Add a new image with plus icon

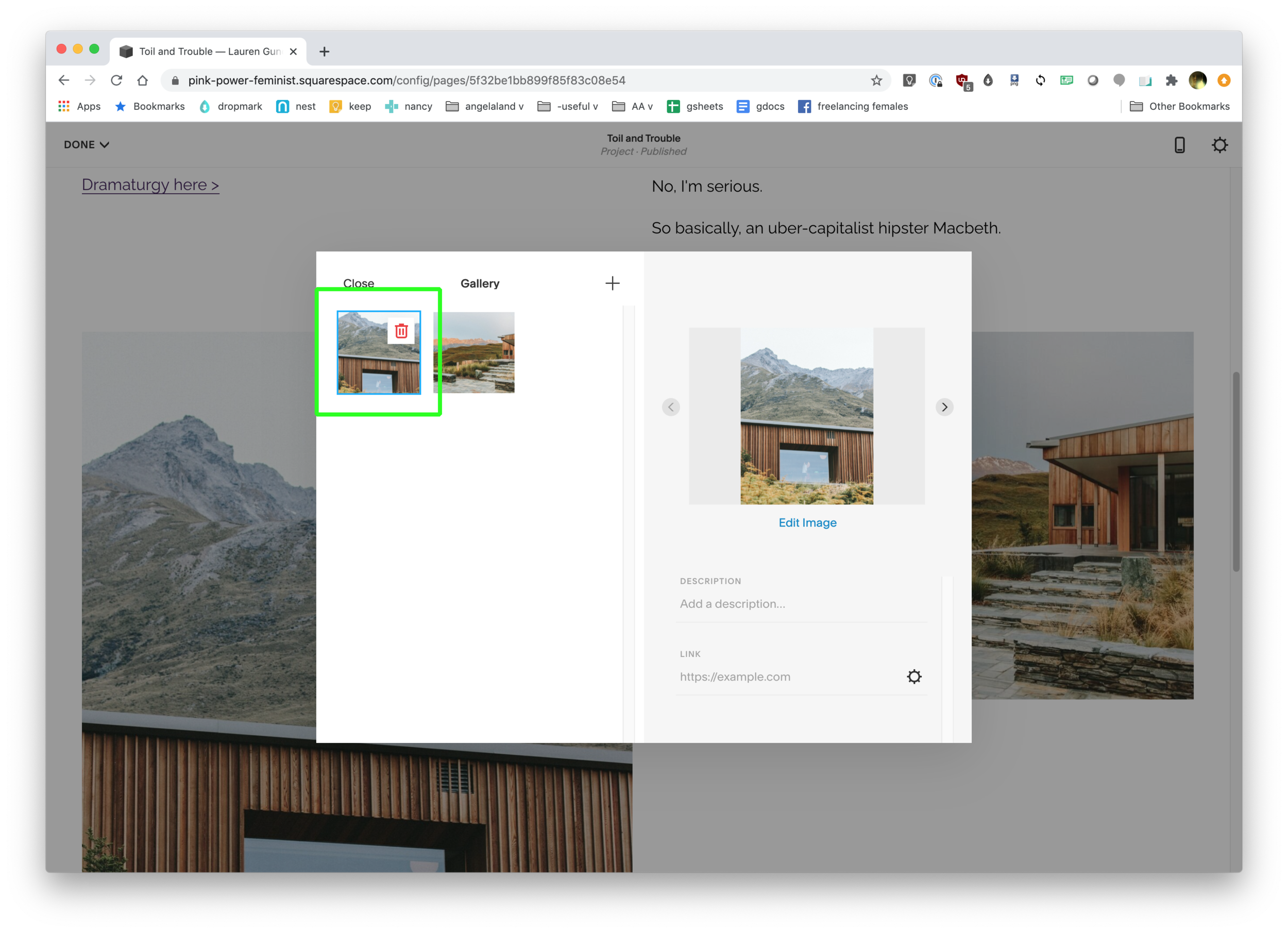pyautogui.click(x=612, y=283)
